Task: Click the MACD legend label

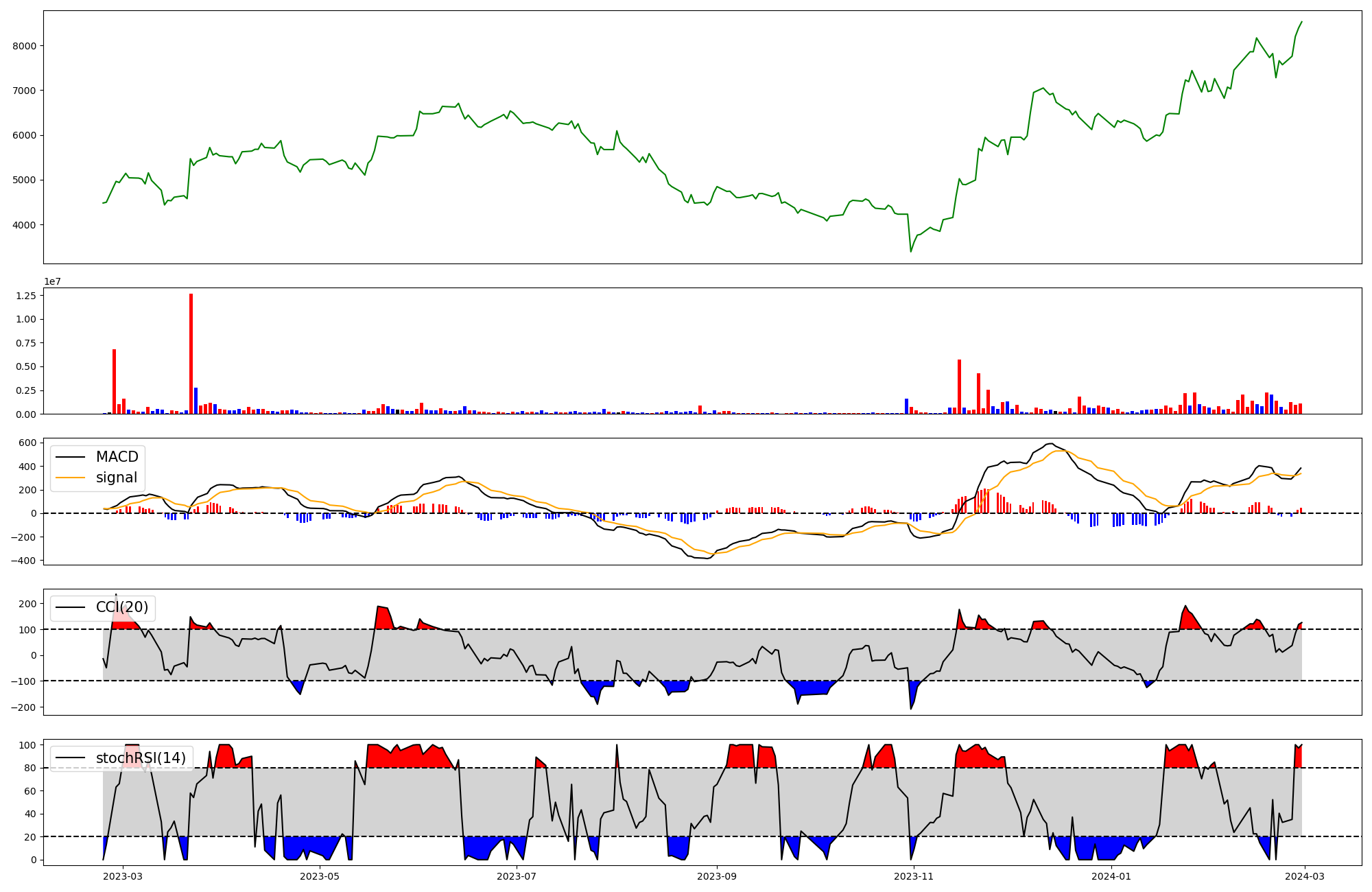Action: tap(117, 457)
